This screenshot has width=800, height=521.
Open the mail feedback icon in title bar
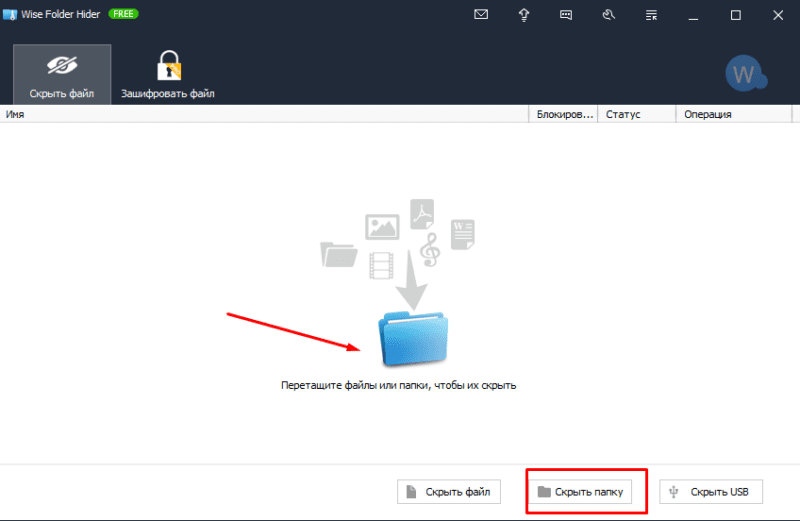coord(481,15)
